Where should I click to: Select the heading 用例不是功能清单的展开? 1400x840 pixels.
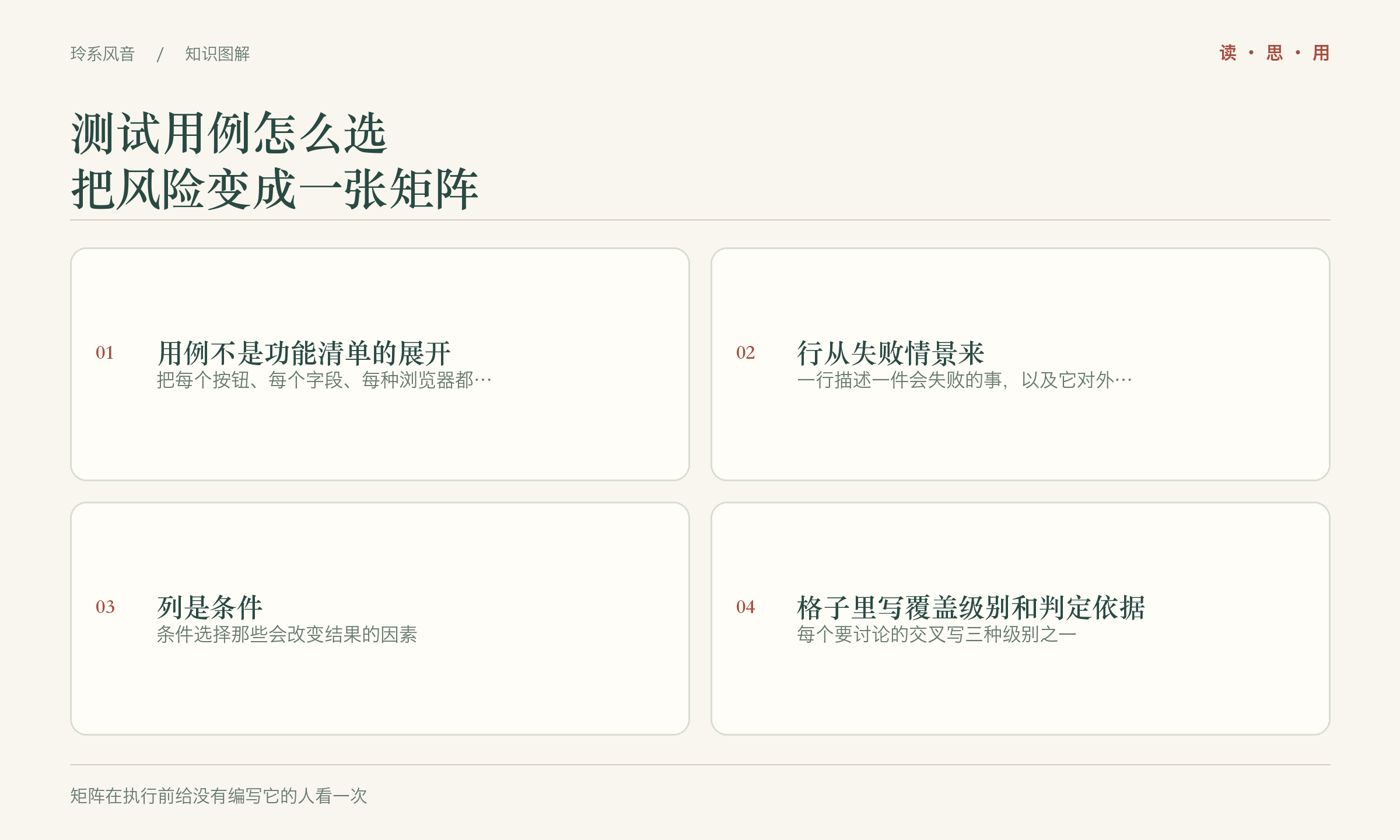tap(304, 353)
